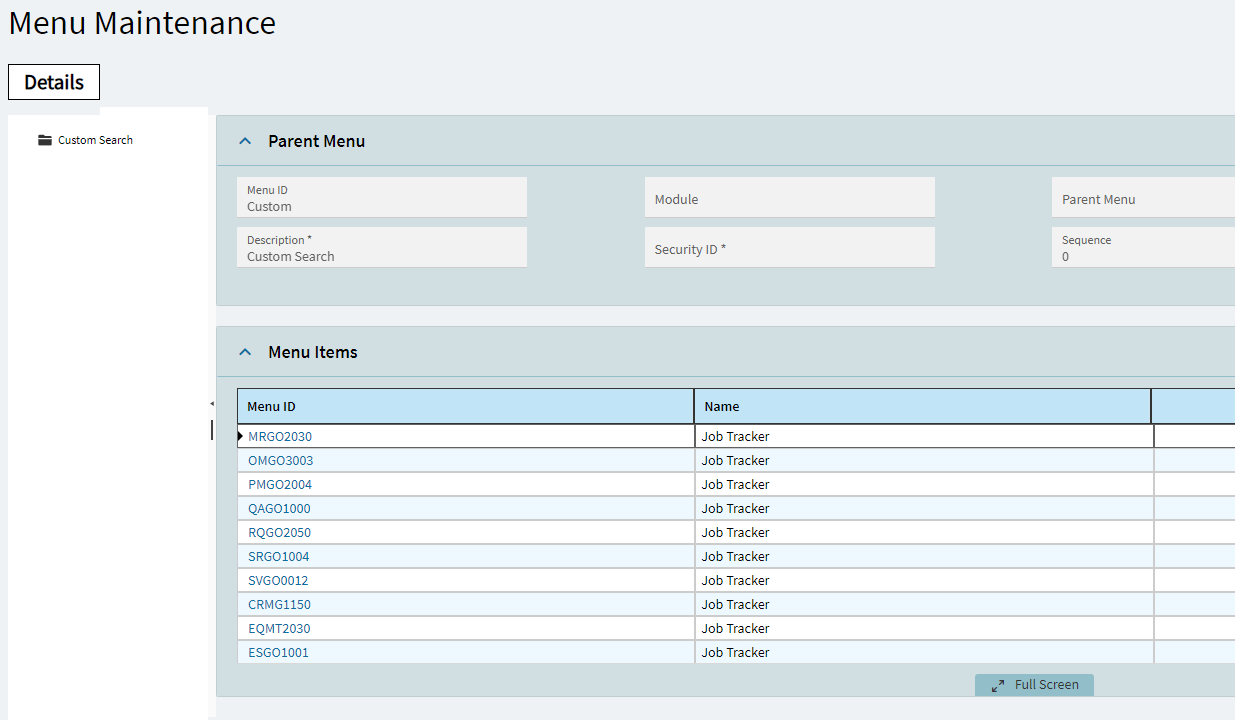Open the MRGO2030 menu link

(x=280, y=437)
